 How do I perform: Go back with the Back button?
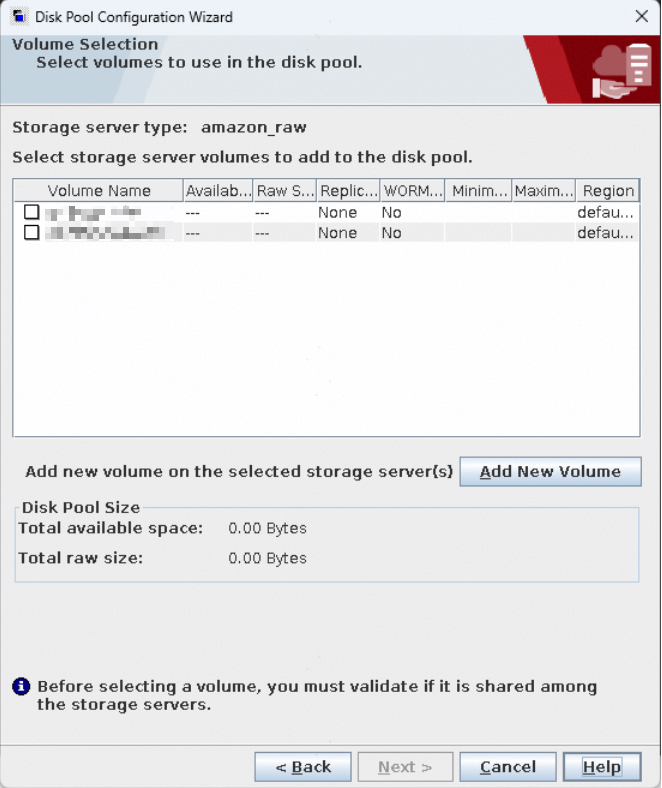point(303,767)
